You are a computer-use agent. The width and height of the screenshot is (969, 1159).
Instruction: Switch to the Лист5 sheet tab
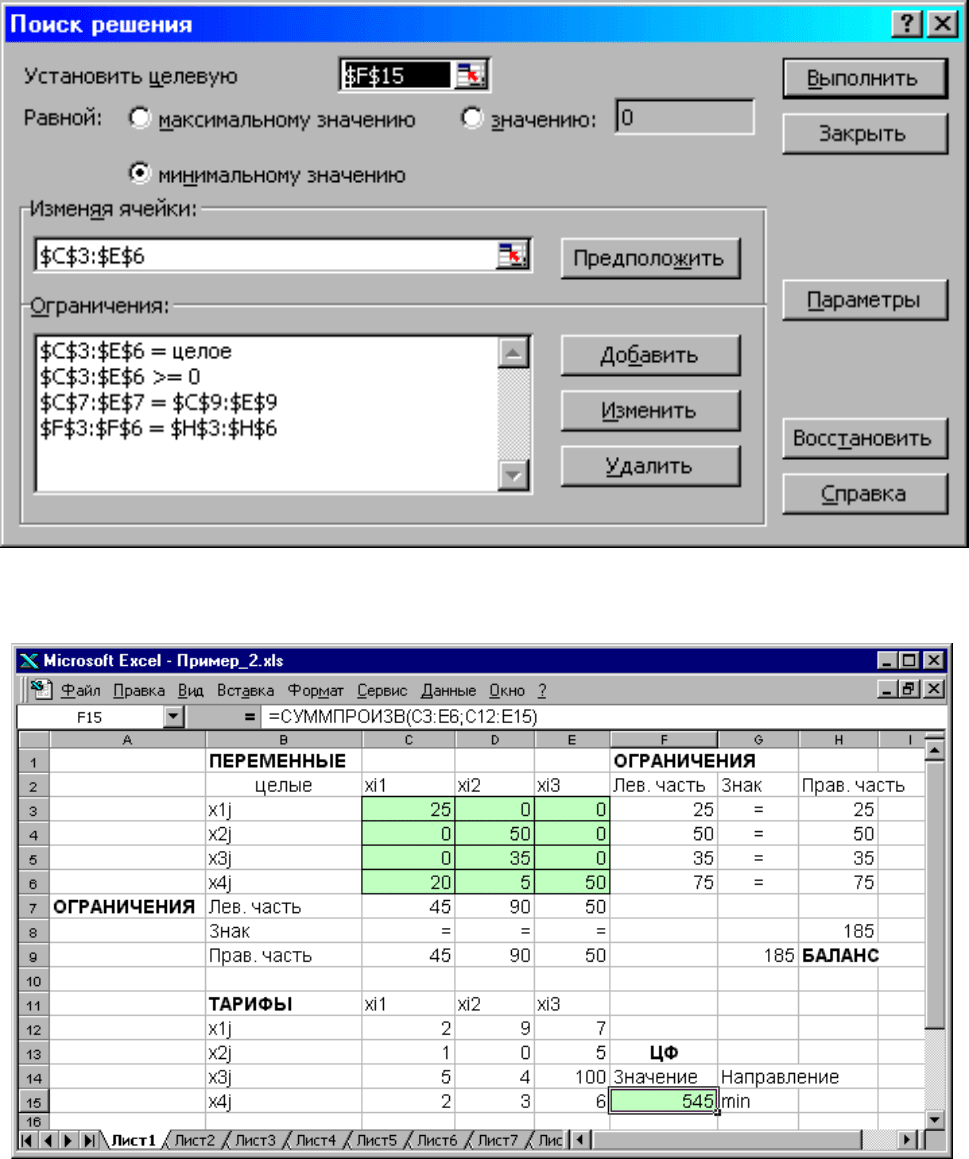[x=376, y=1141]
